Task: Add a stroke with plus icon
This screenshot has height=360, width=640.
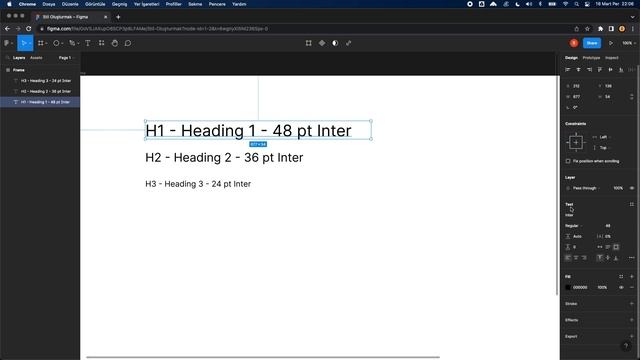Action: [631, 304]
